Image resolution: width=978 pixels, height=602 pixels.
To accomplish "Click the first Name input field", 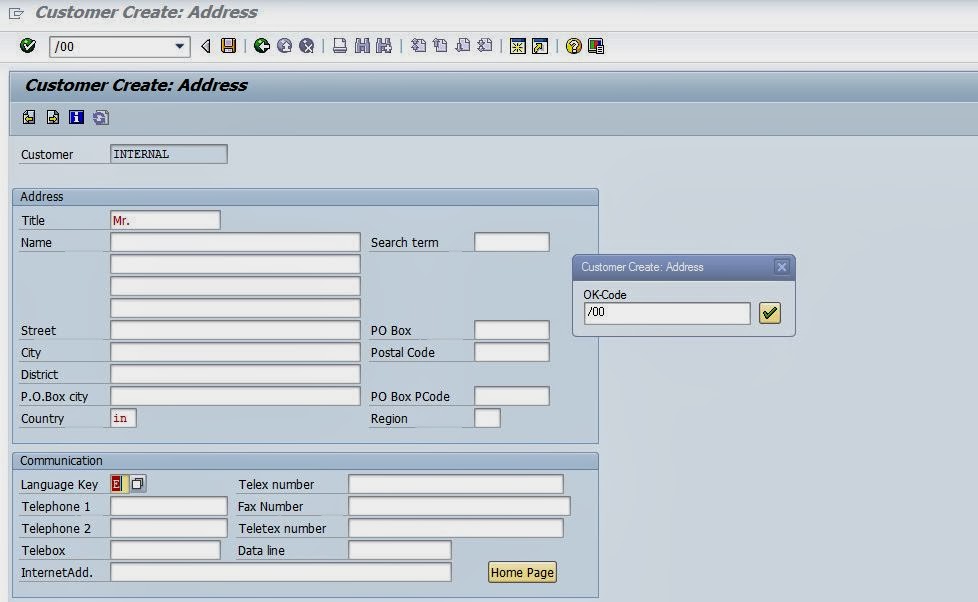I will (235, 242).
